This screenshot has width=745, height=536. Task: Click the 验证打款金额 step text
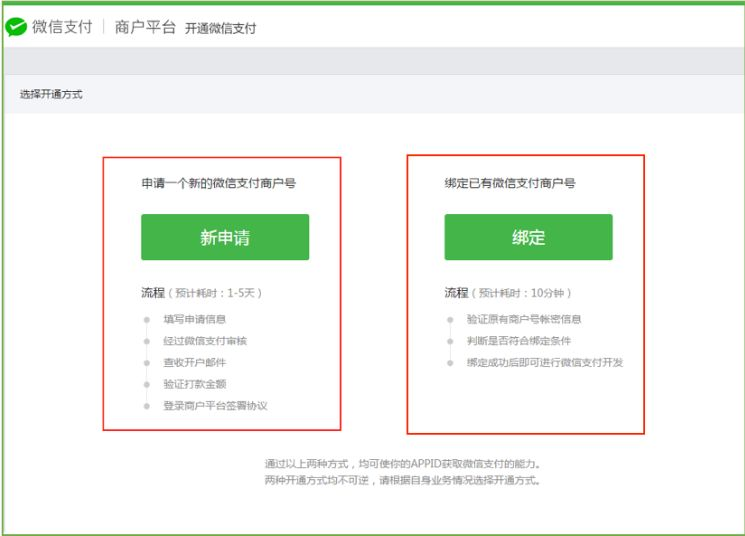click(194, 384)
